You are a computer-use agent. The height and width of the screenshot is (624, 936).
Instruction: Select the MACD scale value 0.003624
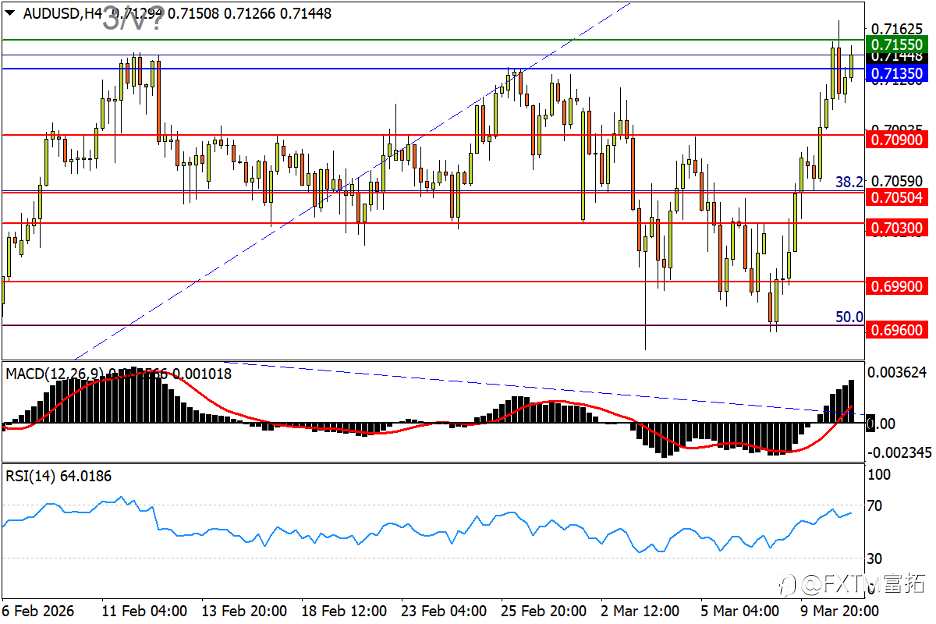click(897, 373)
